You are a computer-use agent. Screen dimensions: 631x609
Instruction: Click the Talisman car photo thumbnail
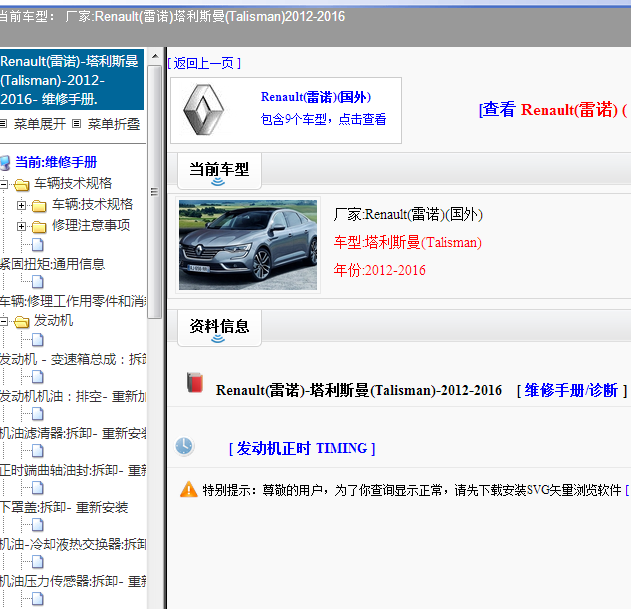coord(247,245)
